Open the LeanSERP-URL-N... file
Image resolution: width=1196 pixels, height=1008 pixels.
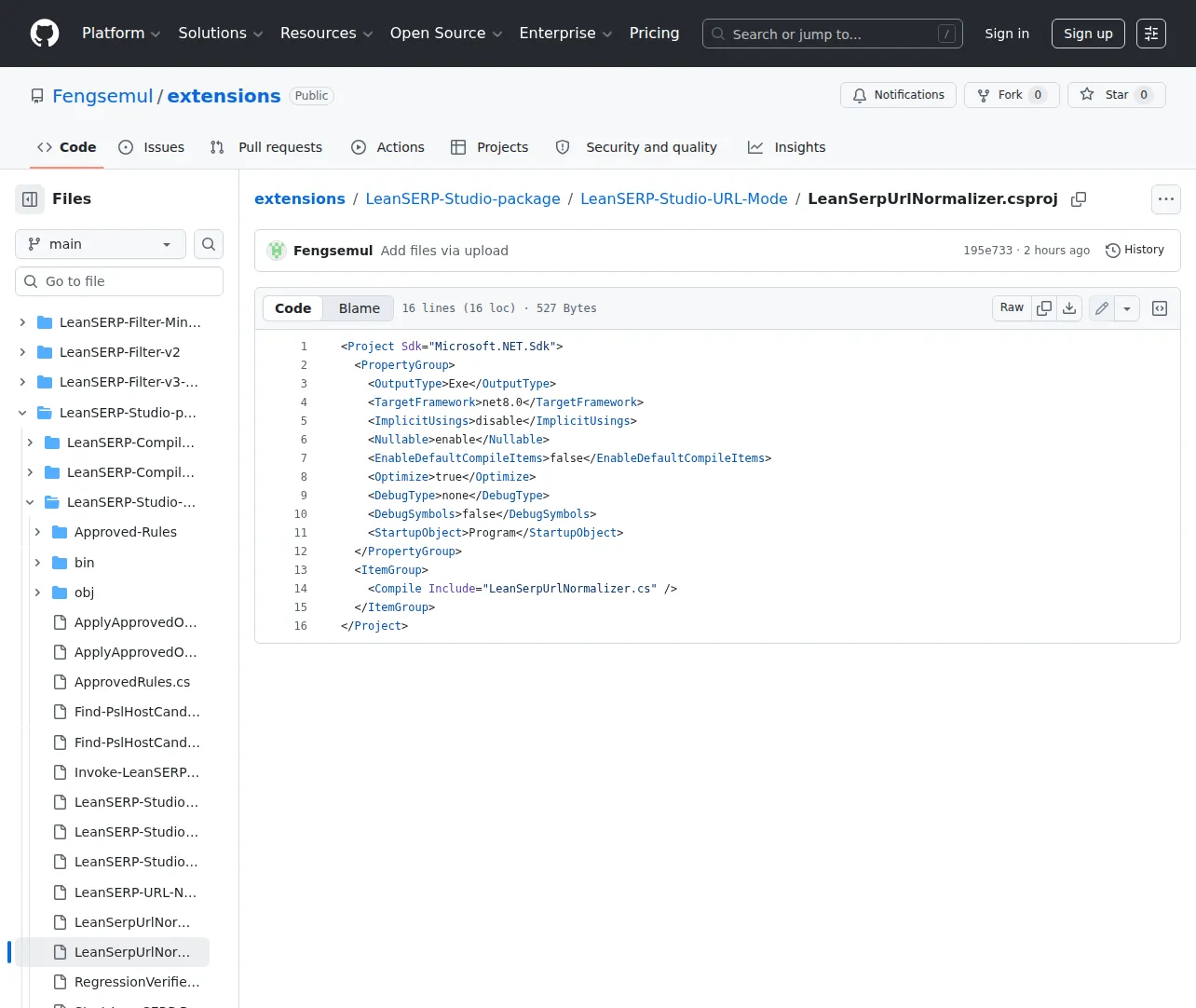tap(136, 892)
